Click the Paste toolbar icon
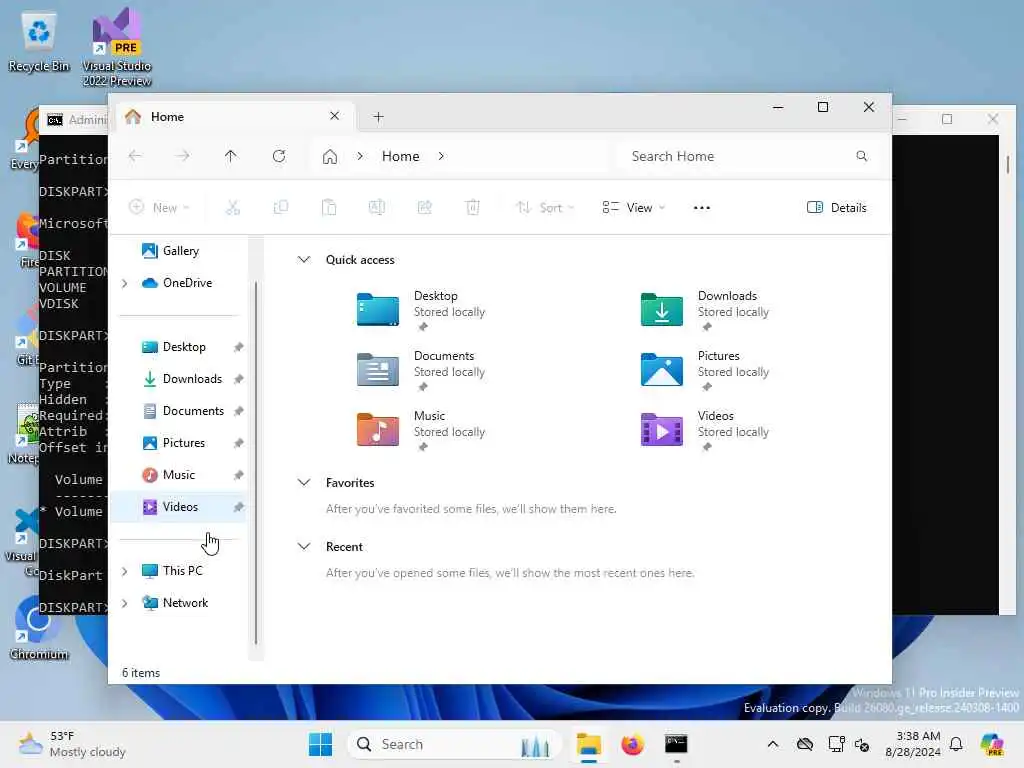The height and width of the screenshot is (768, 1024). [329, 208]
